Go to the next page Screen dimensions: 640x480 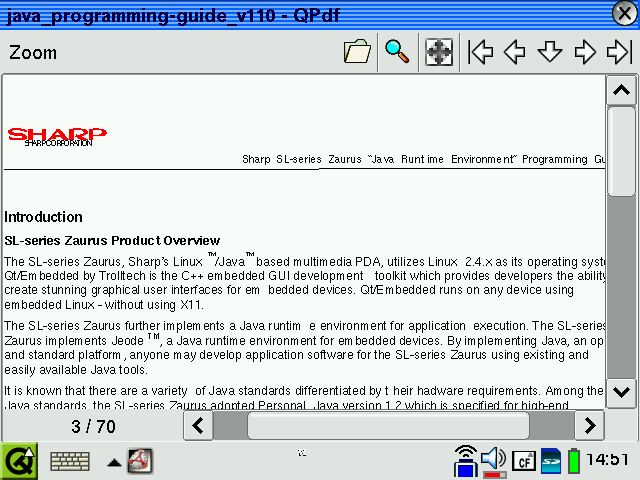(585, 52)
